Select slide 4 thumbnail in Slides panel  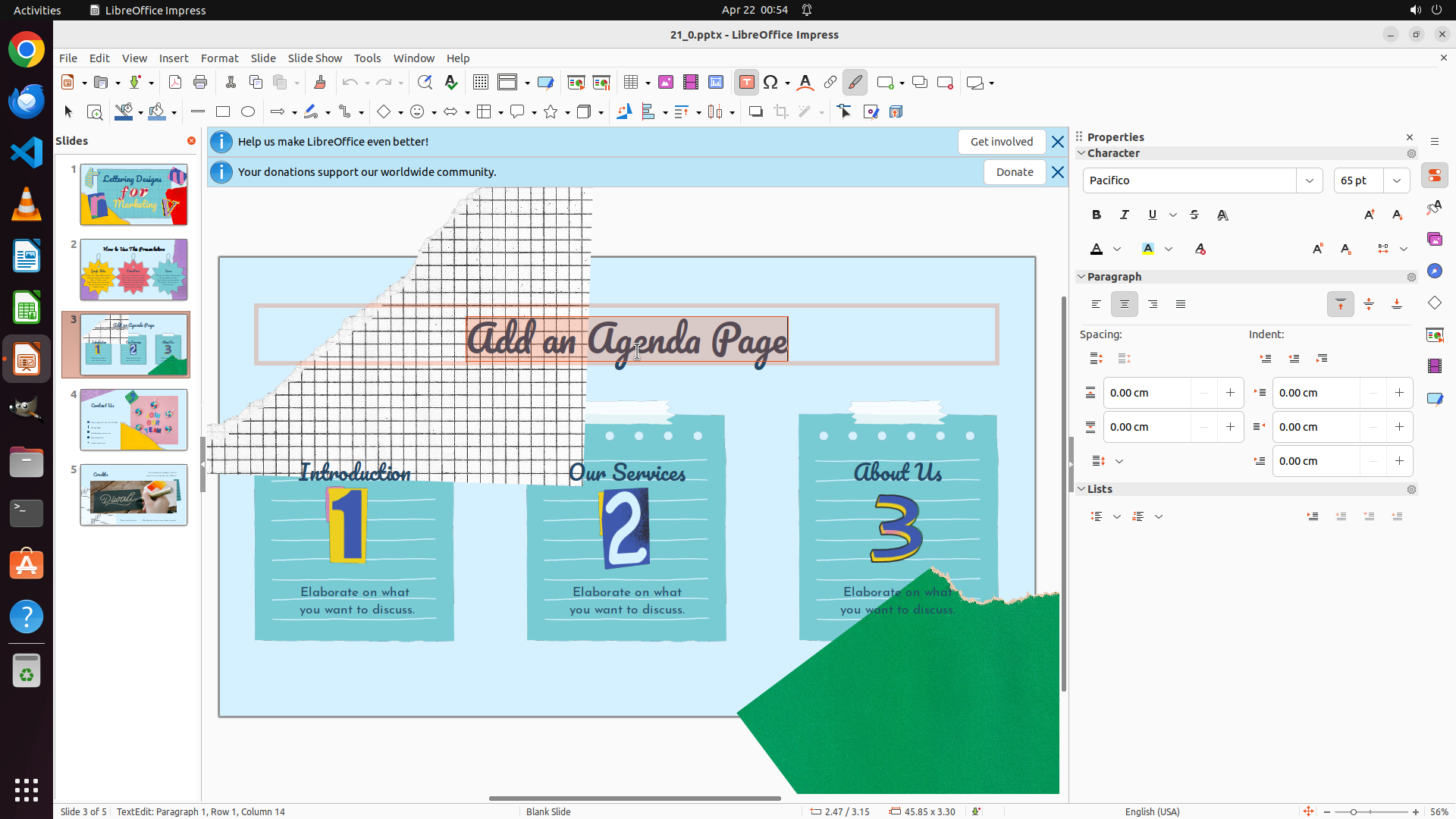(x=133, y=420)
